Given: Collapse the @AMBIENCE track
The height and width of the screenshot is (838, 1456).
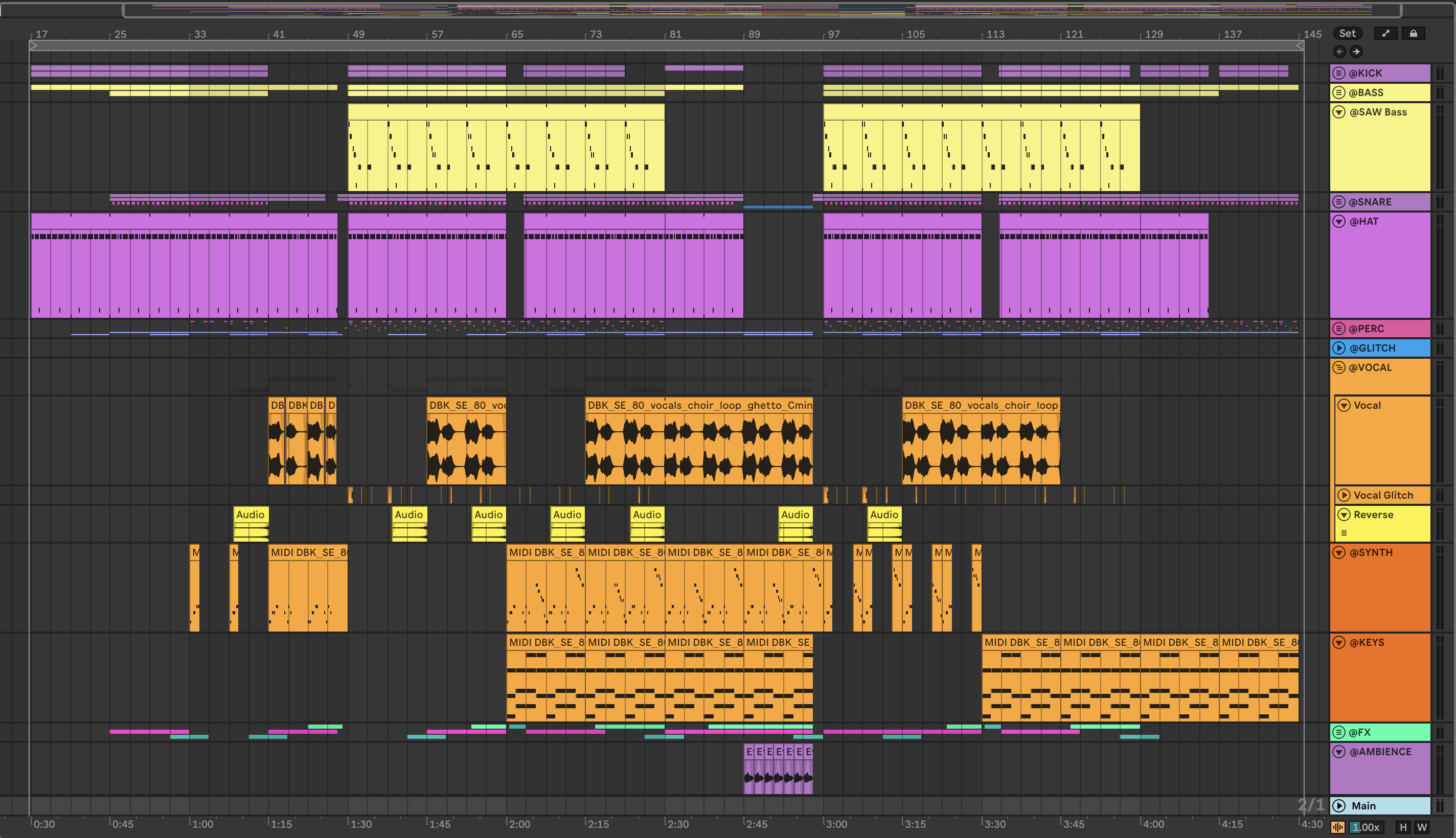Looking at the screenshot, I should pos(1339,752).
